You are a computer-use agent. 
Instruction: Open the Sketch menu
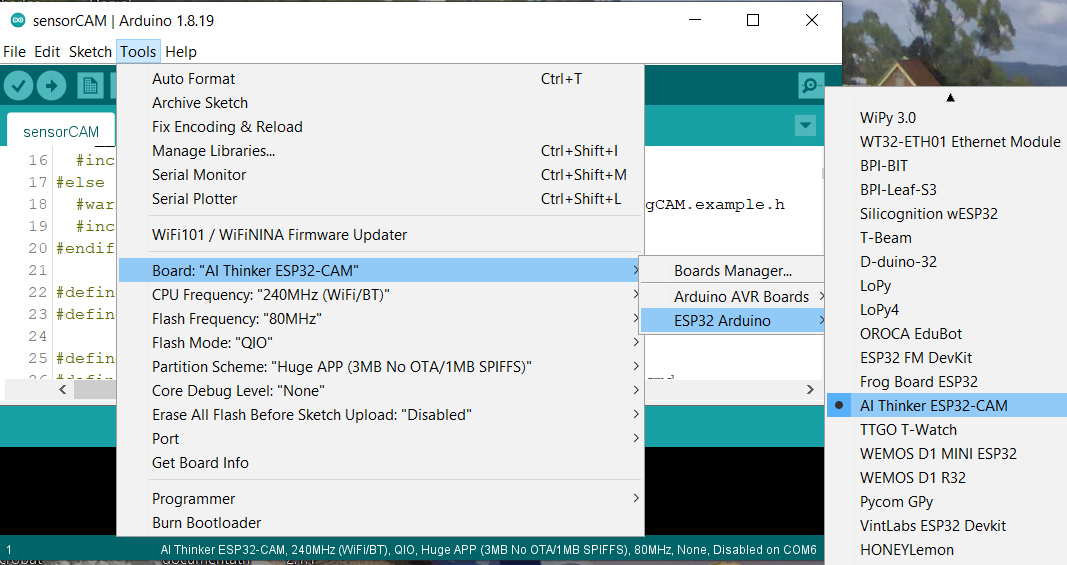(90, 52)
